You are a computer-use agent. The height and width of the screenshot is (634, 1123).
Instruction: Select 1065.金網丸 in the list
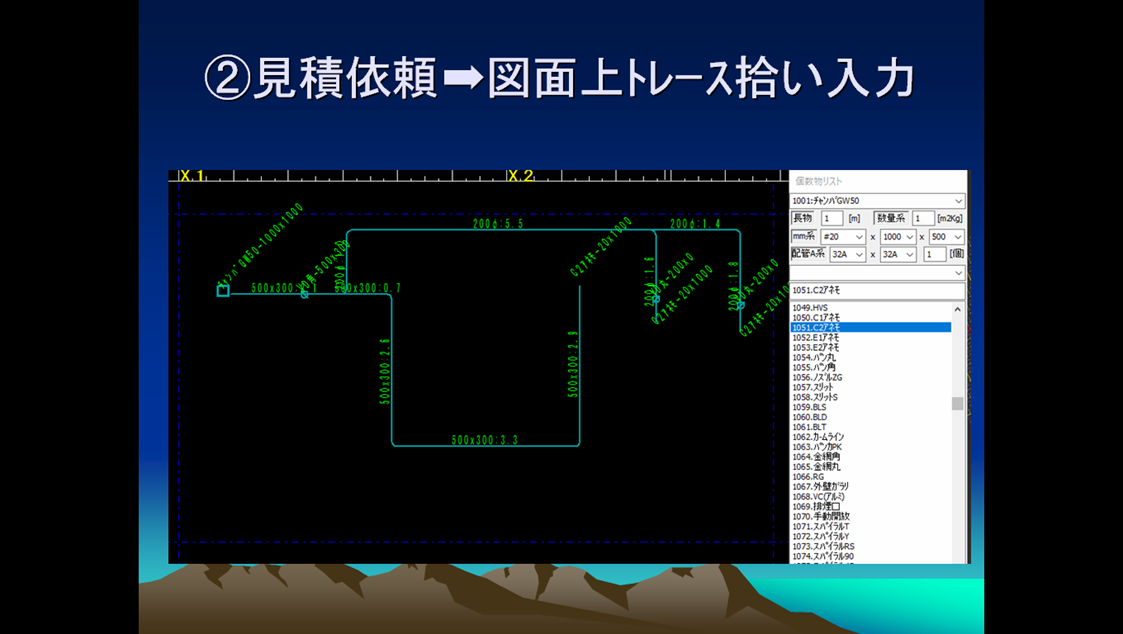pos(871,467)
